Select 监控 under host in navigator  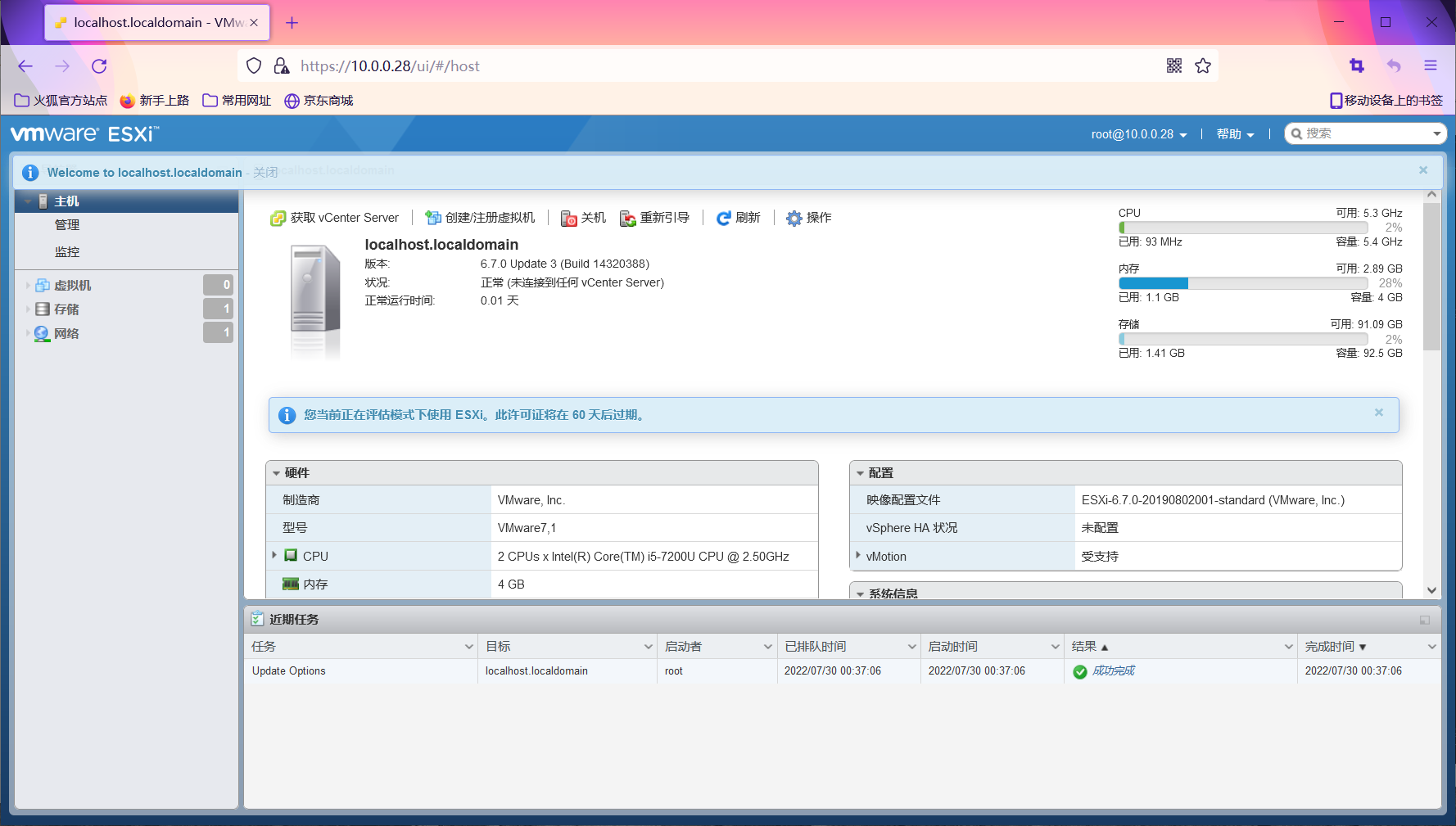pyautogui.click(x=67, y=252)
